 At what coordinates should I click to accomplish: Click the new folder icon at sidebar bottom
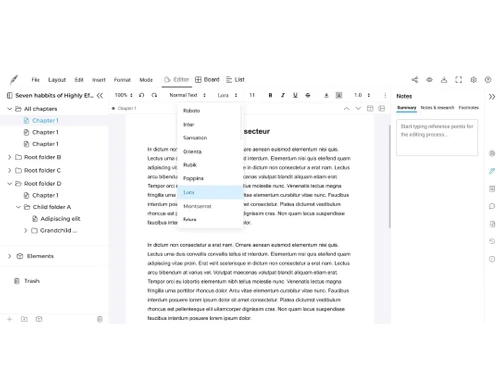24,319
